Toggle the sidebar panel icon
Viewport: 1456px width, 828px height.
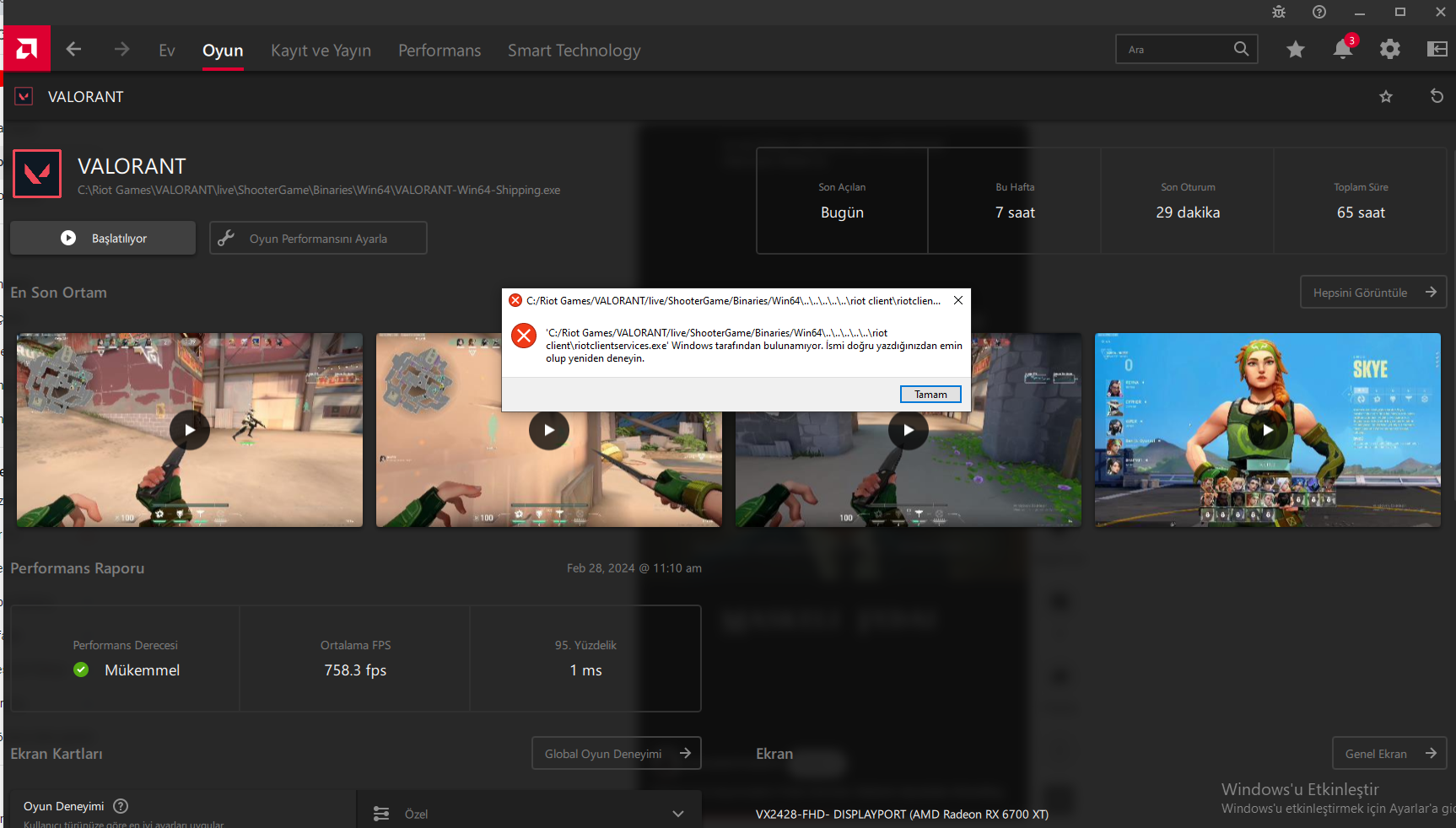point(1437,49)
